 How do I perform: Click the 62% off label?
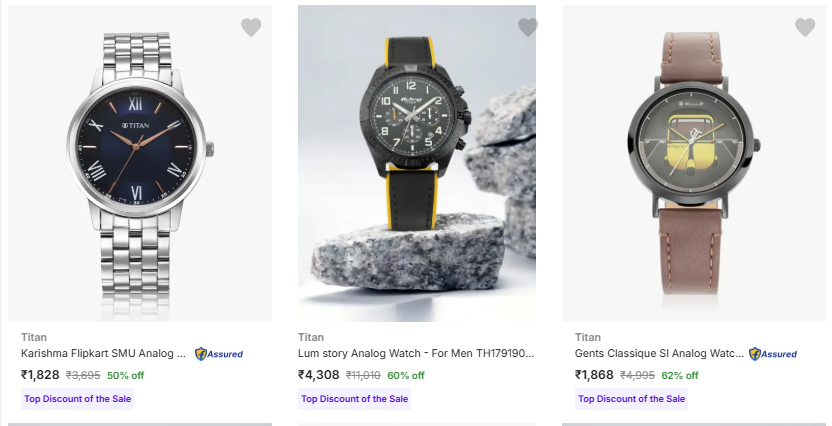(680, 376)
